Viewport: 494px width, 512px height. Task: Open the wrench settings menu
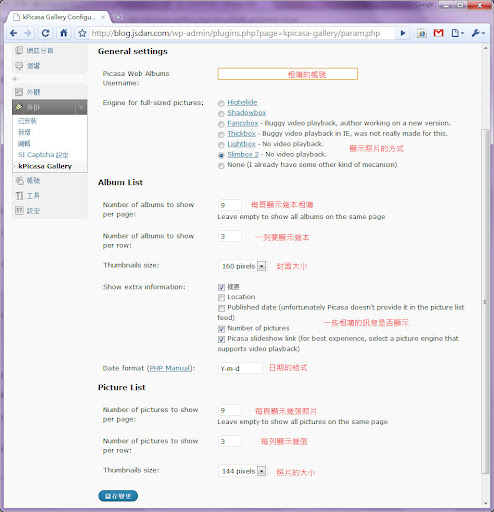pos(478,33)
